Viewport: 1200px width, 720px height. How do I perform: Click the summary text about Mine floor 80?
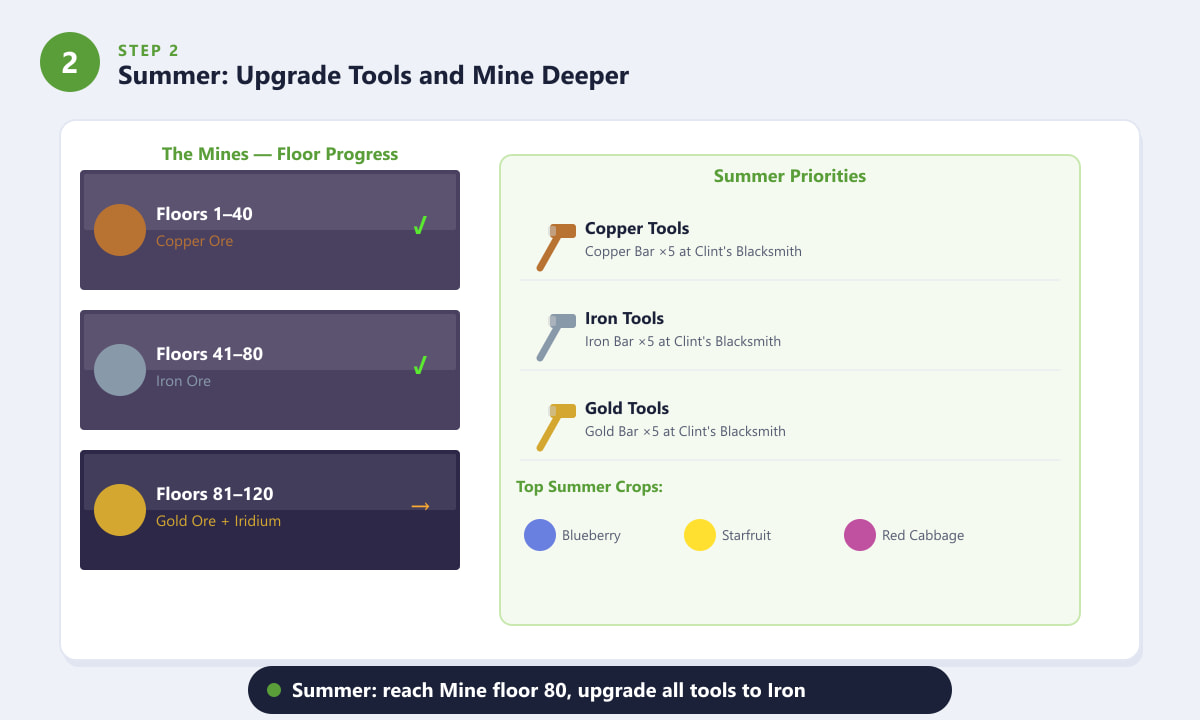click(x=548, y=691)
